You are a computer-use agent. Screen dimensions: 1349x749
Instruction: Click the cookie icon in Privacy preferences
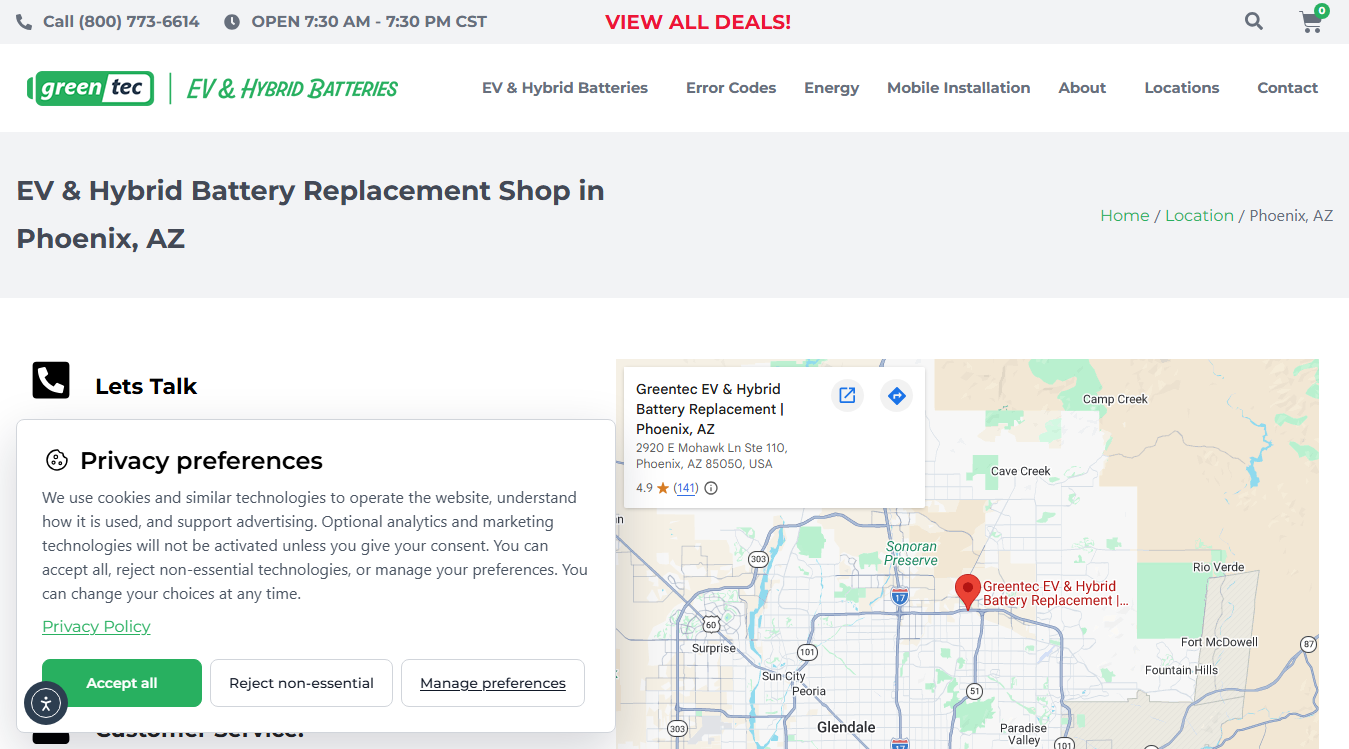57,460
